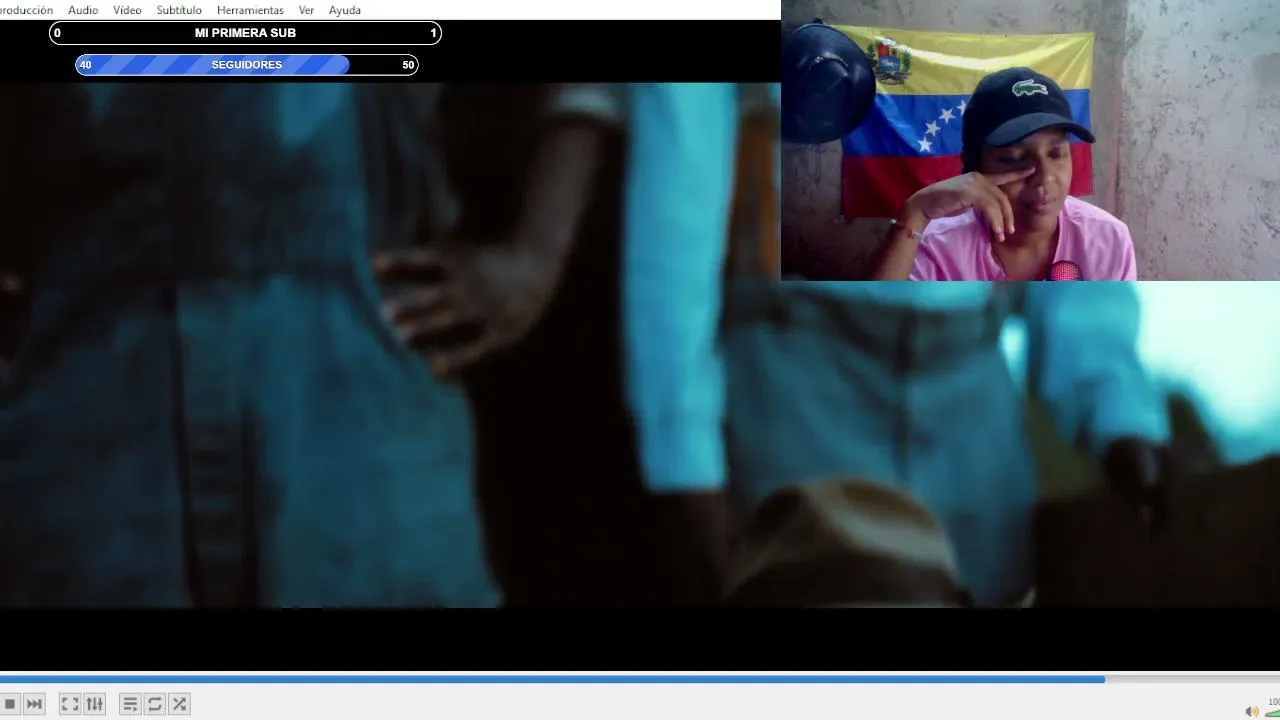Stop playback with the stop button

tap(9, 704)
